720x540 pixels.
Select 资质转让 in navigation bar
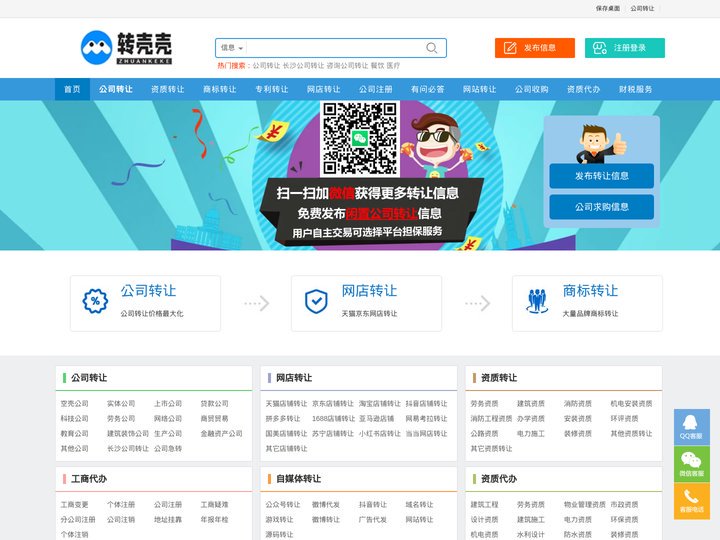(x=168, y=89)
